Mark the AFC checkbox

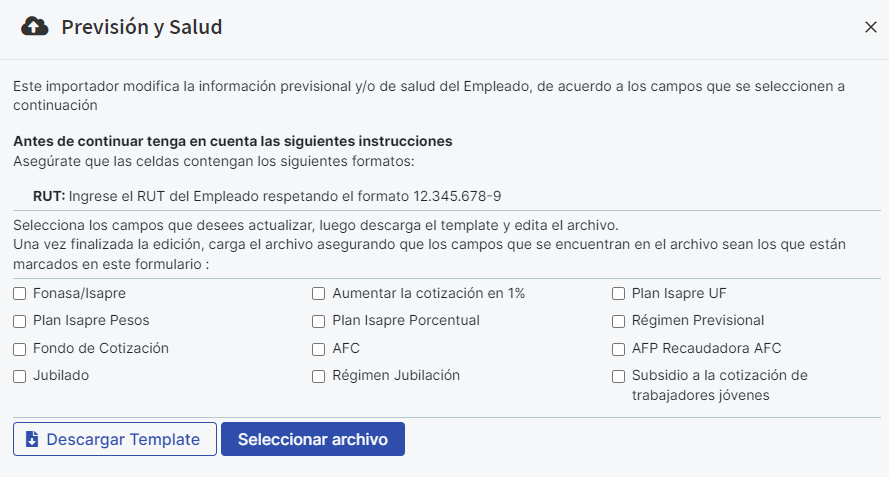[319, 349]
